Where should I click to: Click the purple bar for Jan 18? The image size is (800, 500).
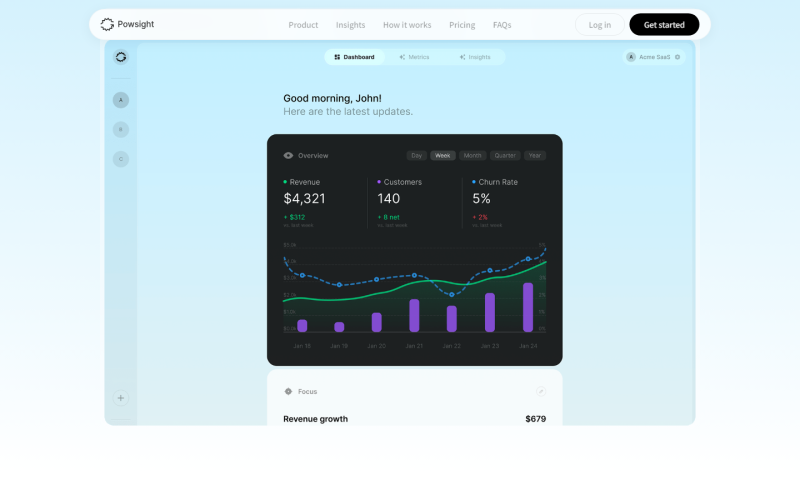[302, 326]
